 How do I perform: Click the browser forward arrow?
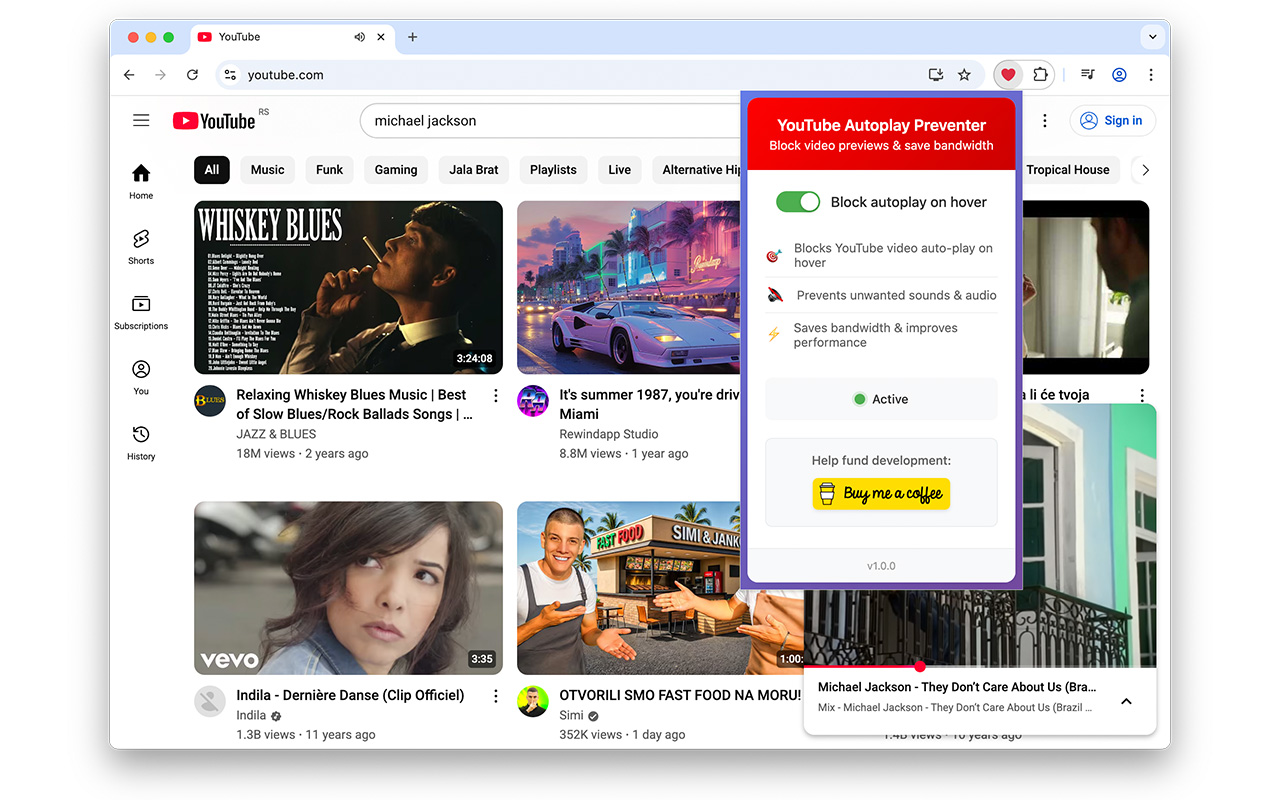coord(160,75)
